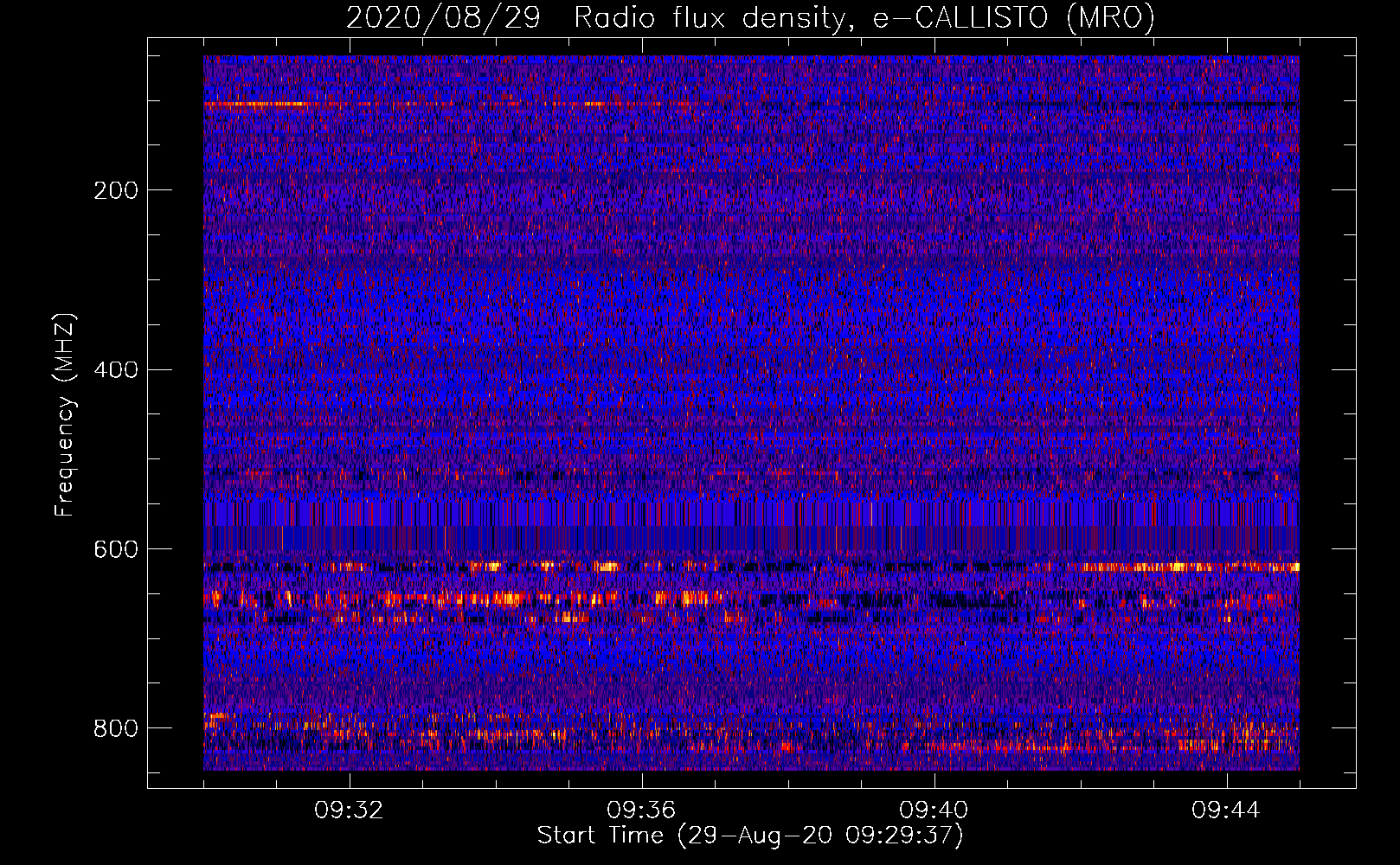Click the '200' frequency tick label
The width and height of the screenshot is (1400, 865).
tap(116, 190)
